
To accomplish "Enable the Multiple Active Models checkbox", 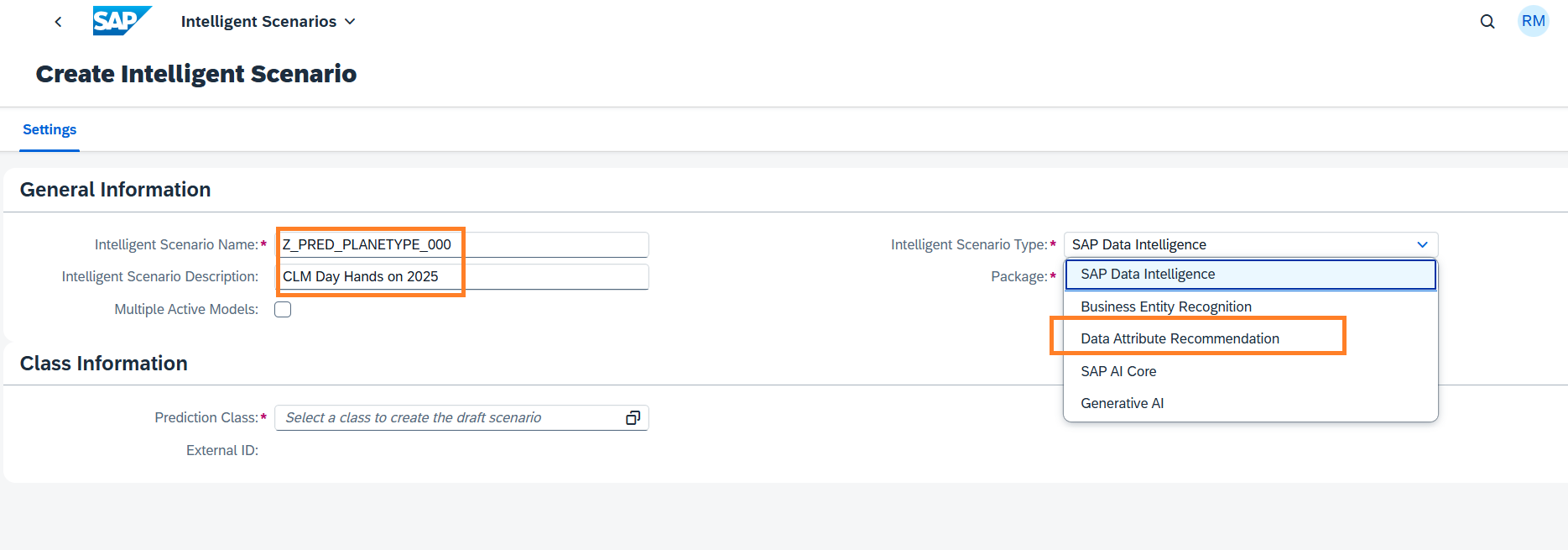I will click(284, 310).
